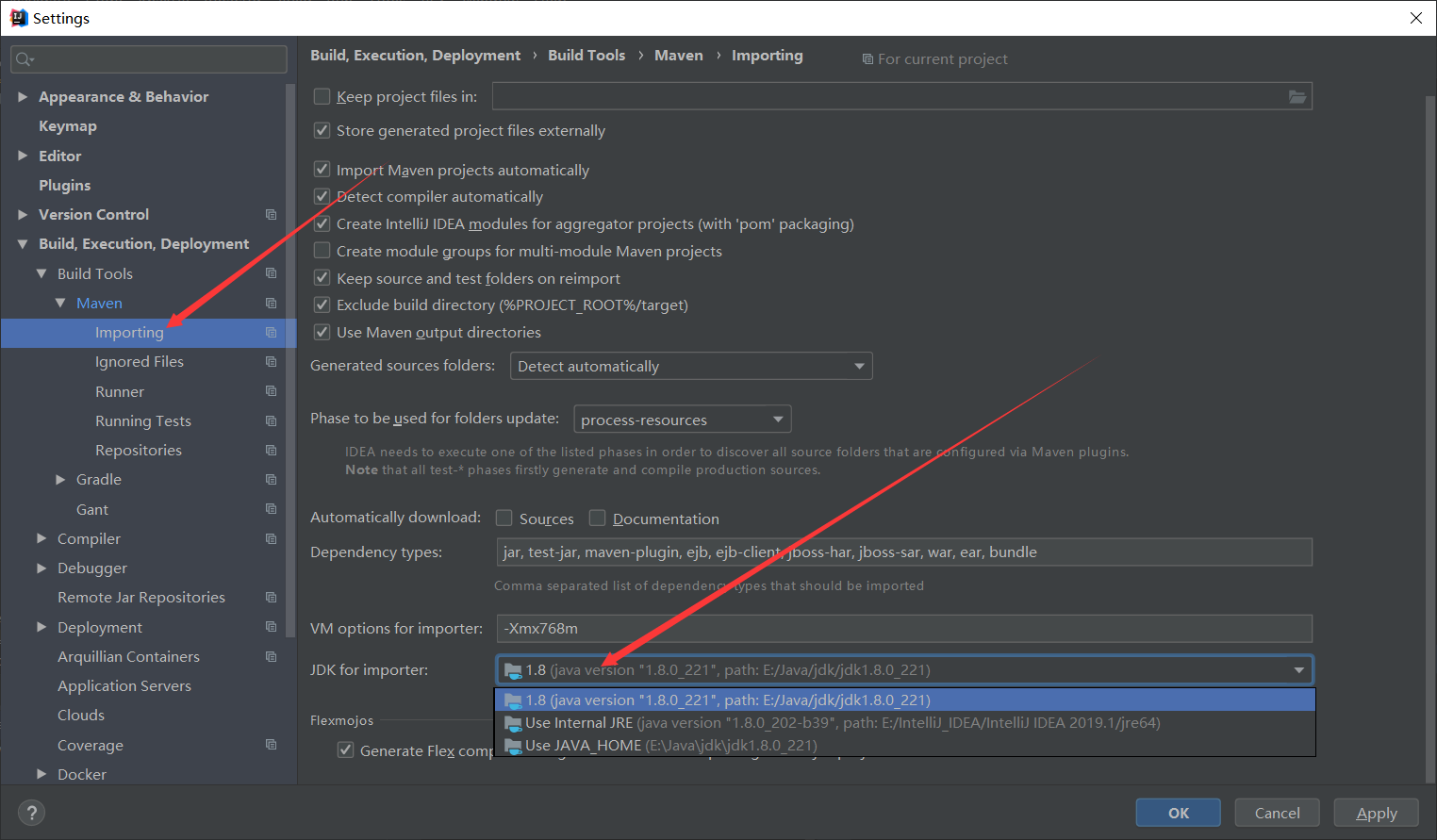Toggle Store generated project files externally
The width and height of the screenshot is (1437, 840).
click(x=322, y=130)
